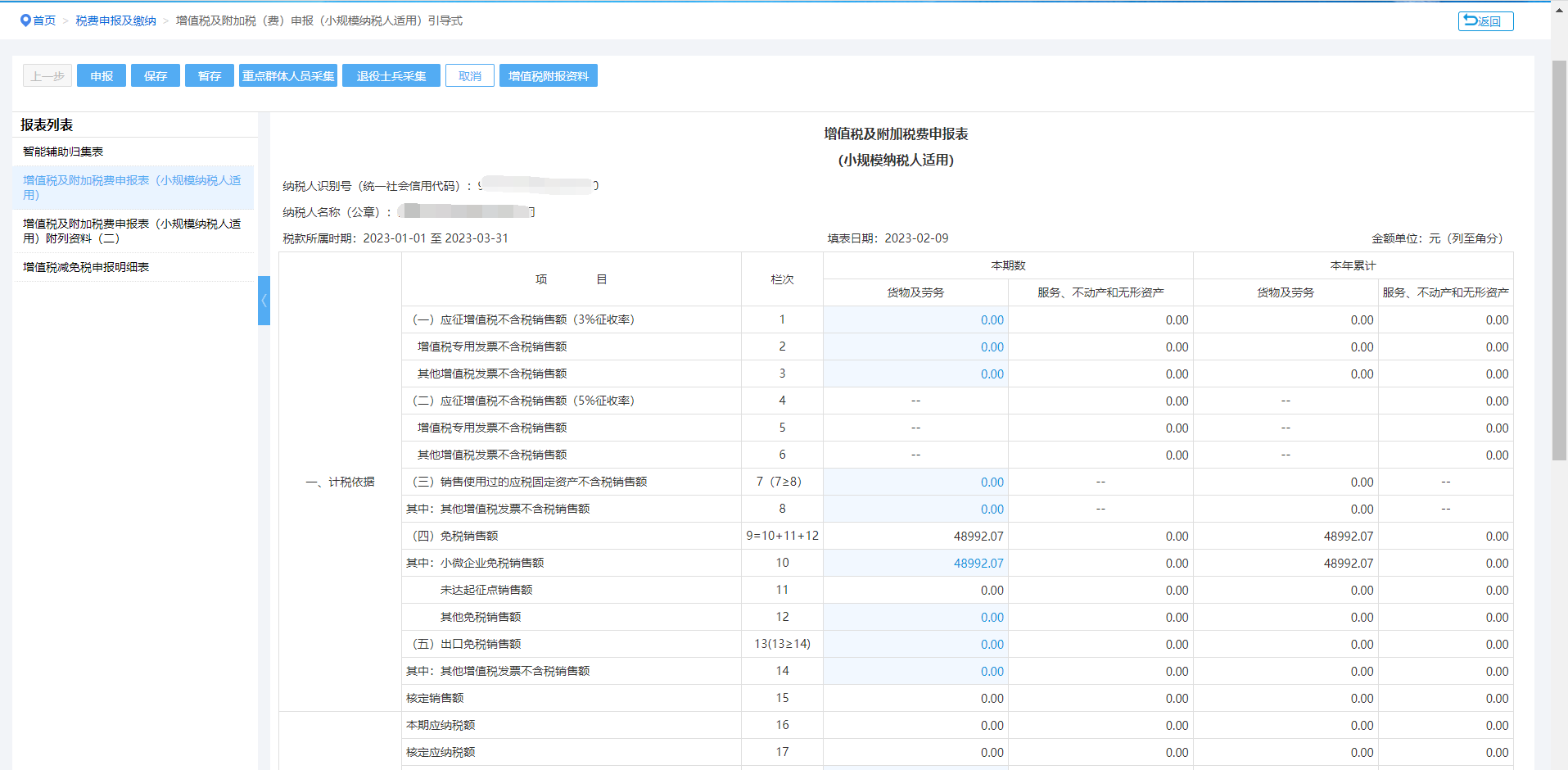
Task: Click the page vertical scrollbar thumb
Action: pyautogui.click(x=1559, y=260)
